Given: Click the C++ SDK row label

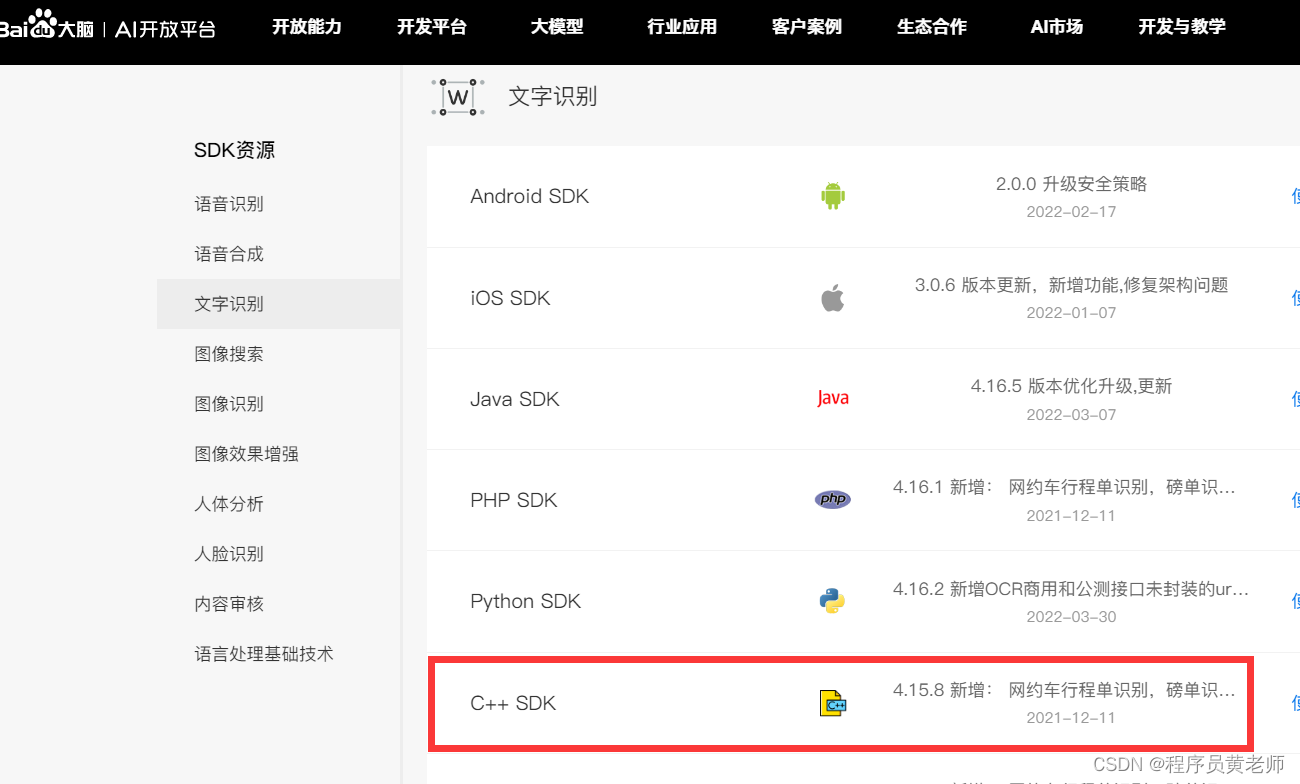Looking at the screenshot, I should pyautogui.click(x=513, y=703).
